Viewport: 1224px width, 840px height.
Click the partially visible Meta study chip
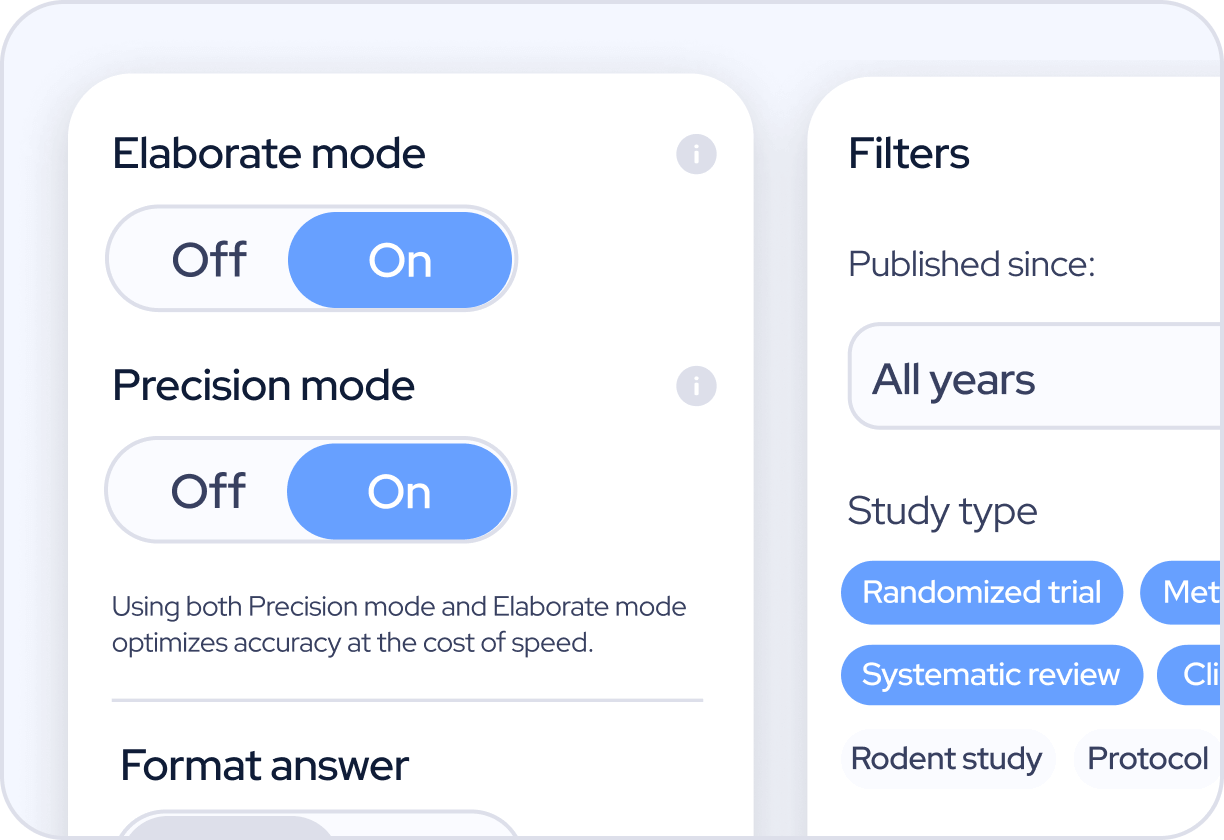(1185, 593)
